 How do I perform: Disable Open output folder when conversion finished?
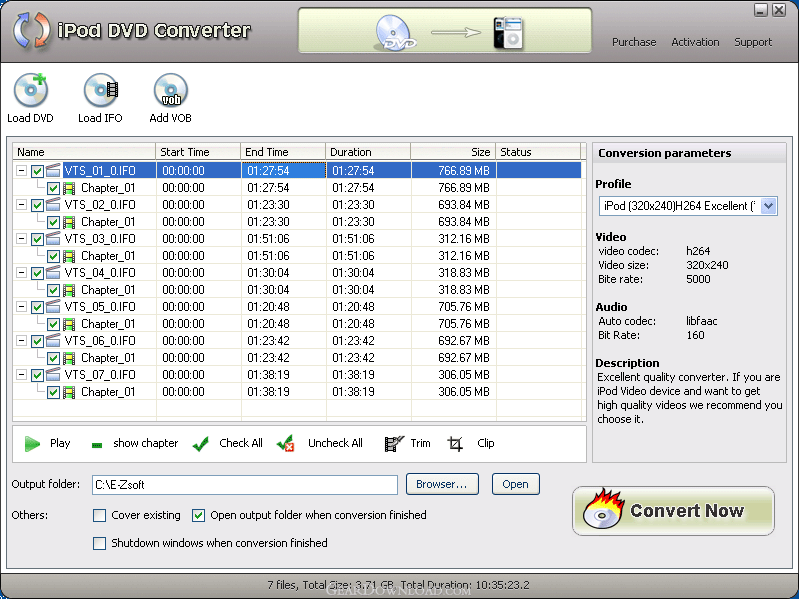point(198,515)
